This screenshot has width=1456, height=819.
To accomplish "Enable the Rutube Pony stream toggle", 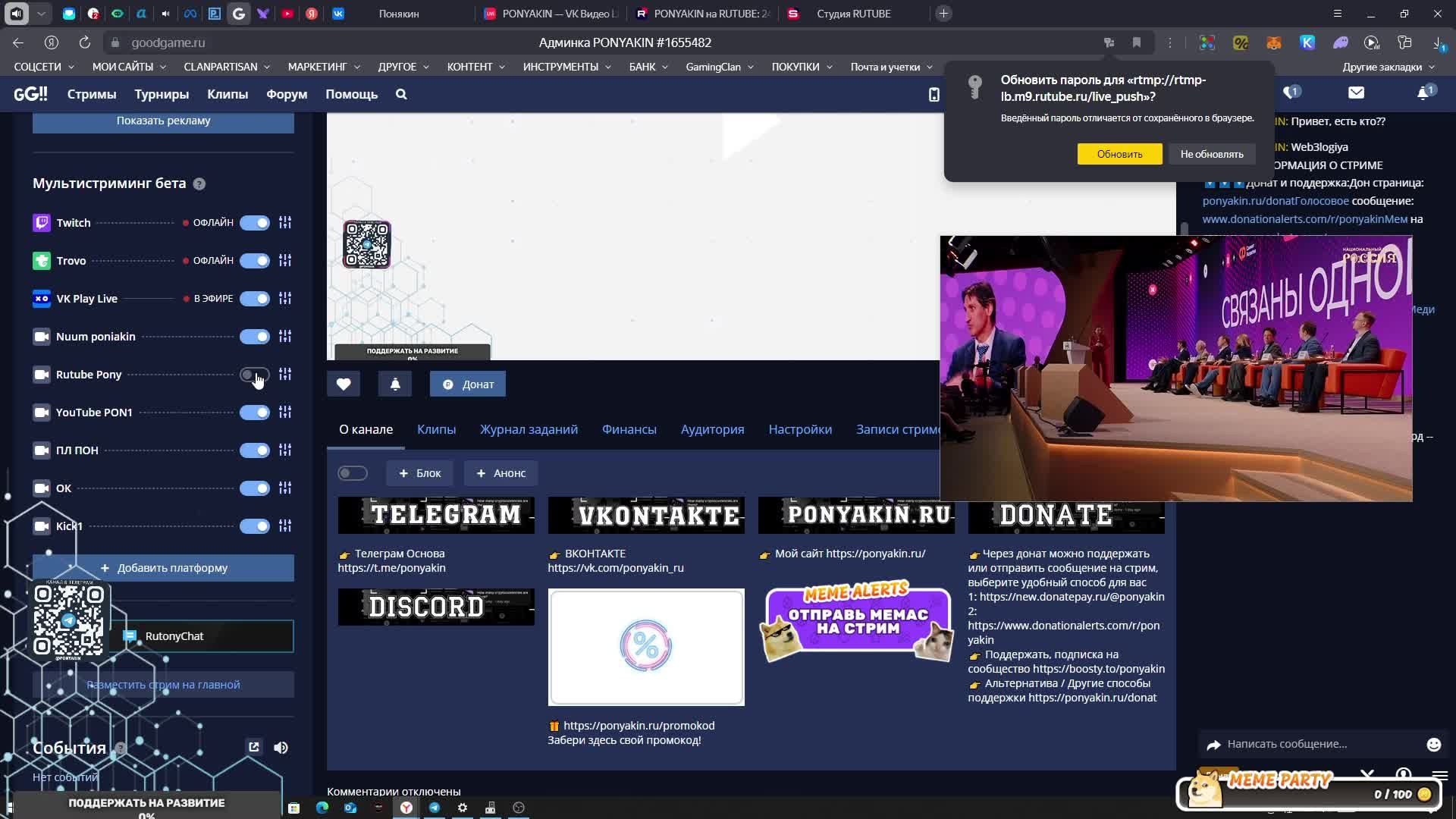I will coord(255,375).
